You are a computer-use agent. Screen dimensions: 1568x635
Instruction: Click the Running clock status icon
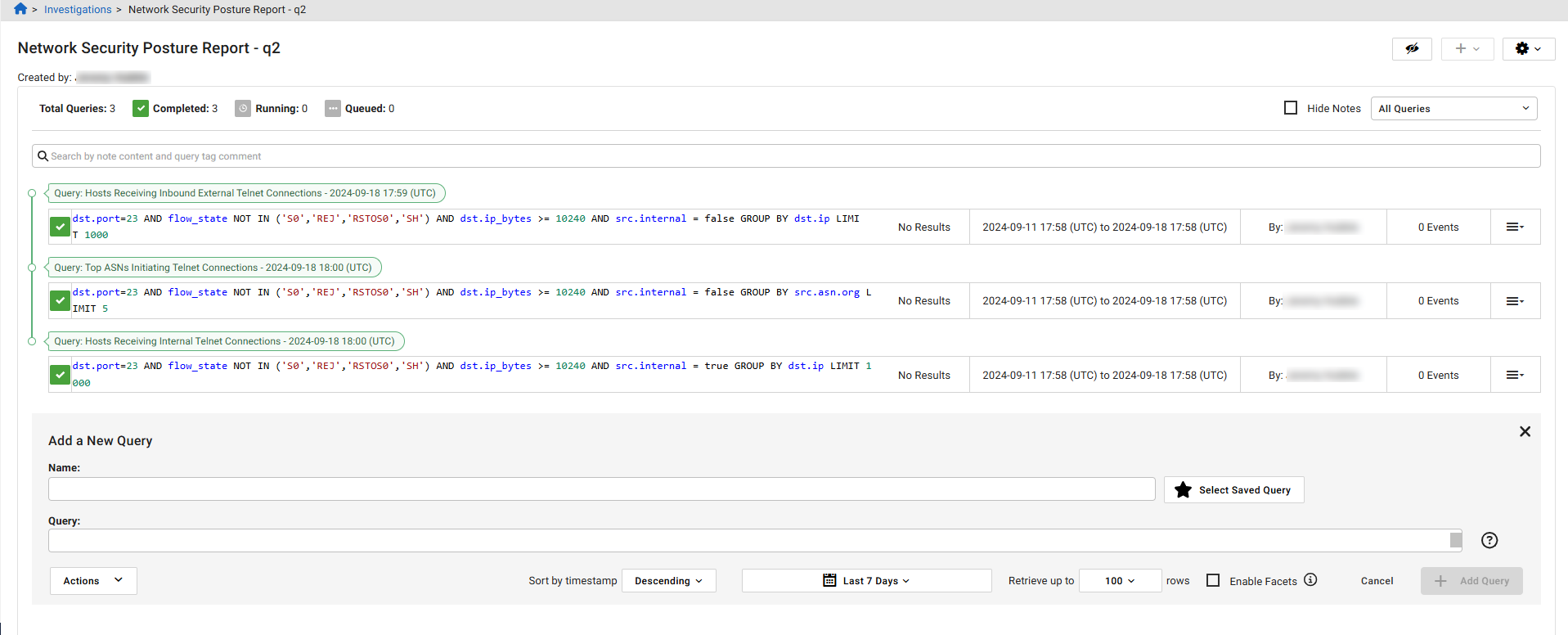243,109
